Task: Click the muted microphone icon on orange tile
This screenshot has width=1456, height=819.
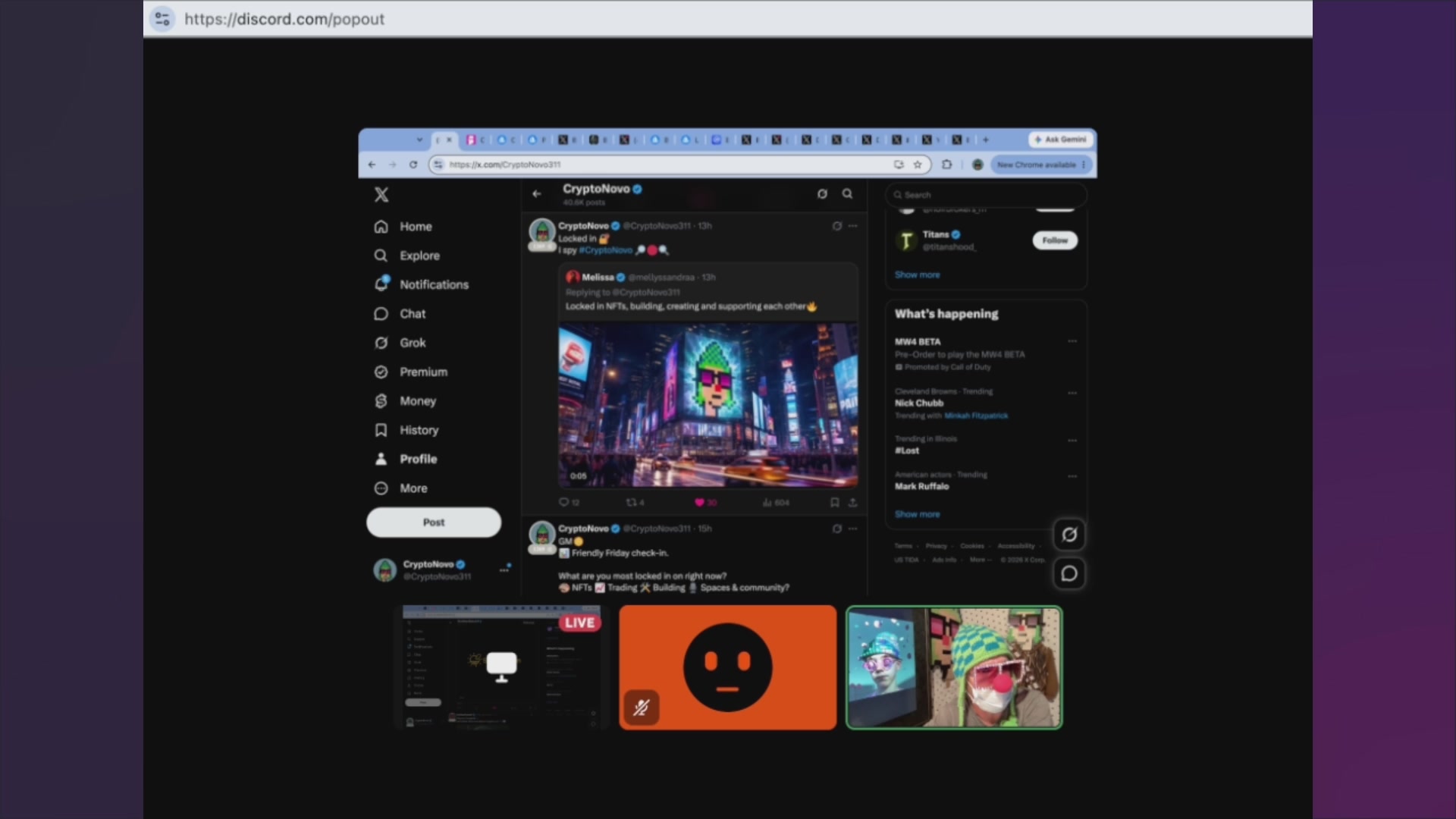Action: pos(642,708)
